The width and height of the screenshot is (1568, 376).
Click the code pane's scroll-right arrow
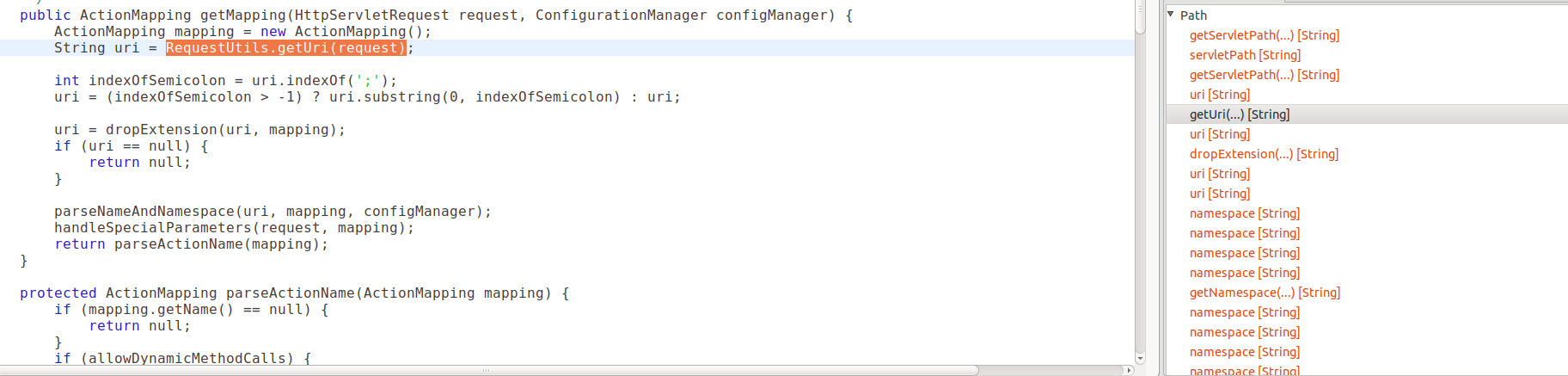(x=1129, y=371)
